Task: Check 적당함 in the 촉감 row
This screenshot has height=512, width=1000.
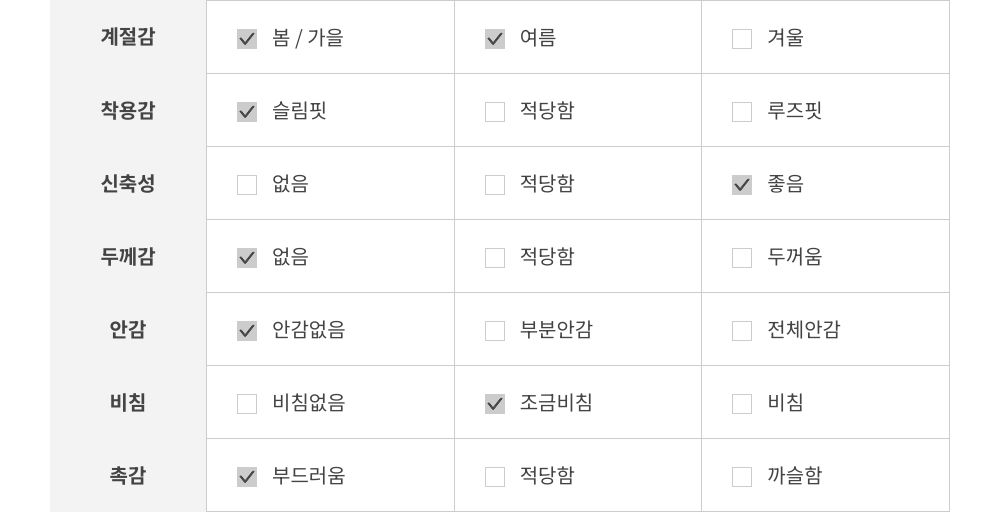Action: pos(495,477)
